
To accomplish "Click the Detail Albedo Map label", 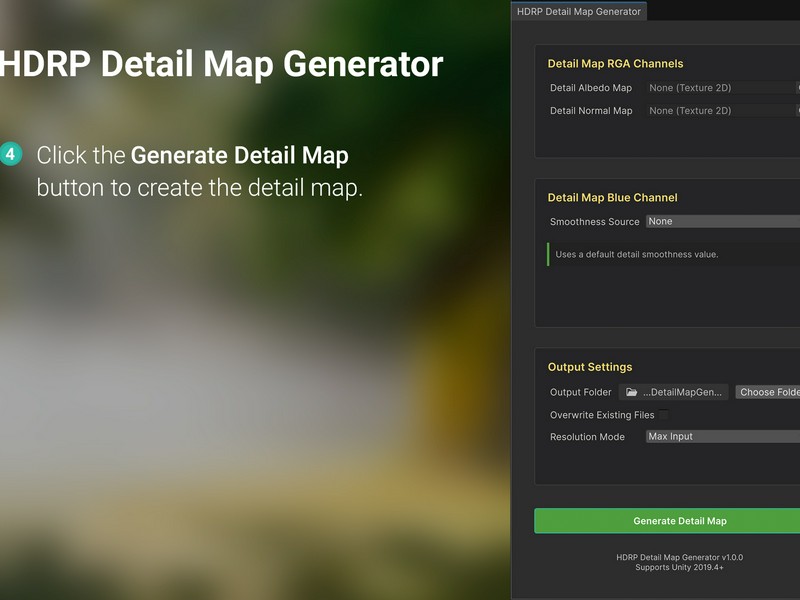I will [591, 88].
